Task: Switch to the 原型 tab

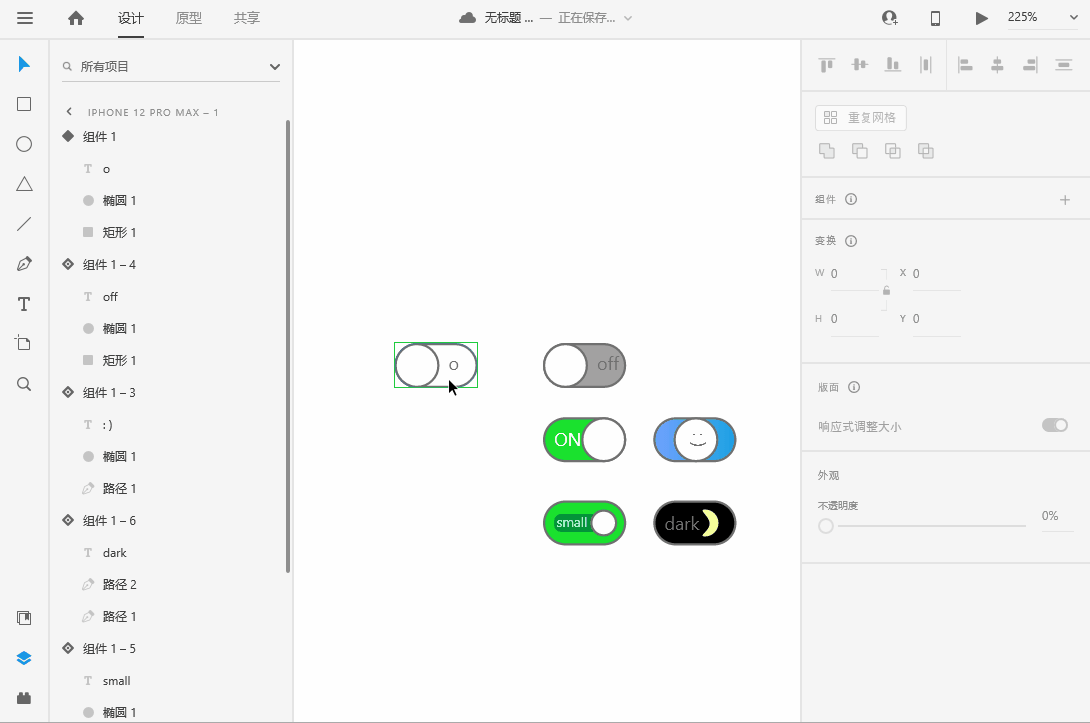Action: pos(188,18)
